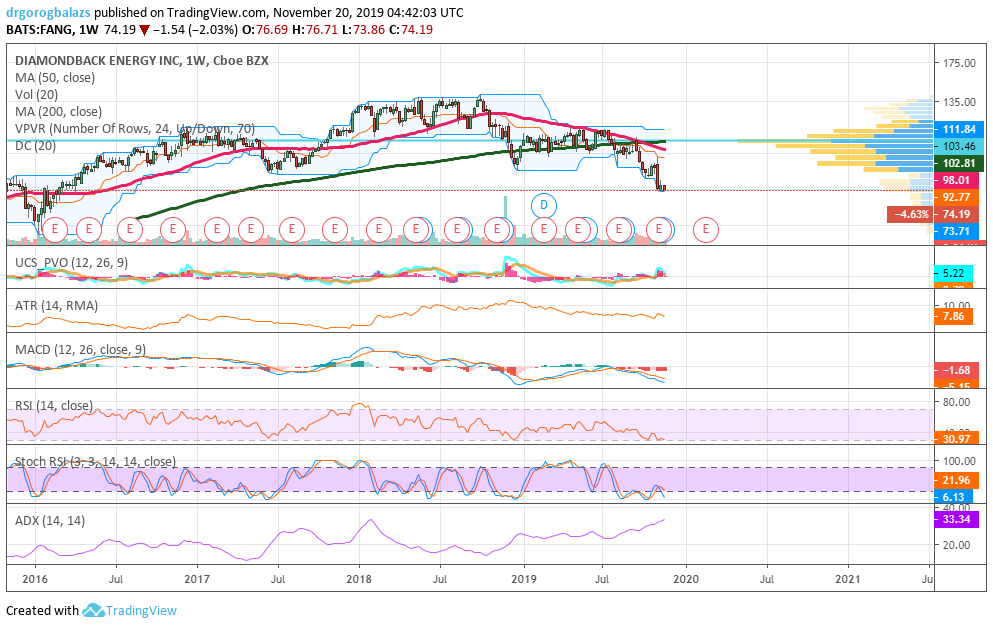Click the Stoch RSI pane label

tap(96, 462)
